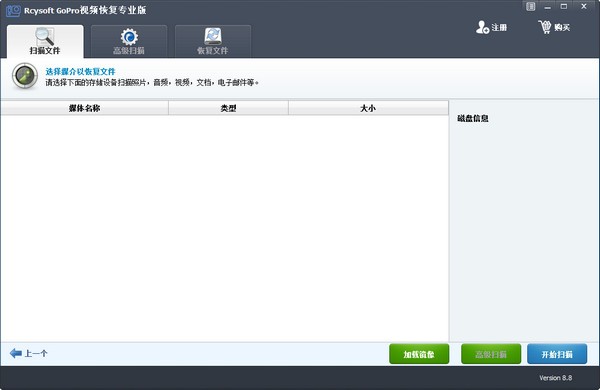
Task: Click the Rcysoft GoPro app logo icon
Action: pos(13,10)
